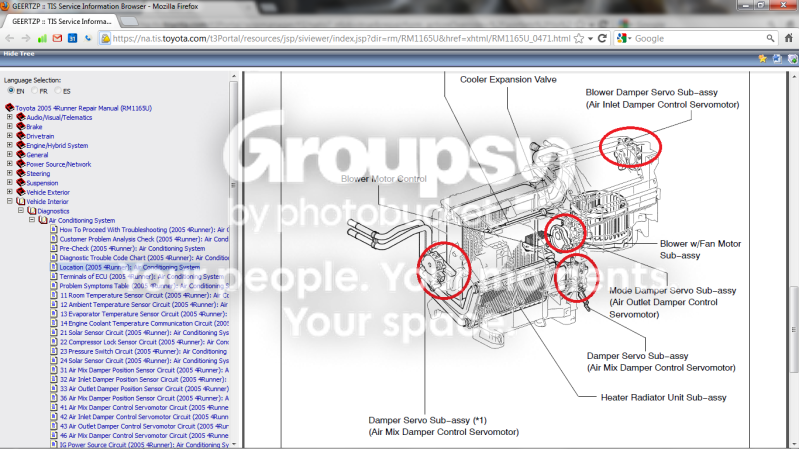Viewport: 799px width, 449px height.
Task: Select the ES language radio button
Action: [58, 91]
